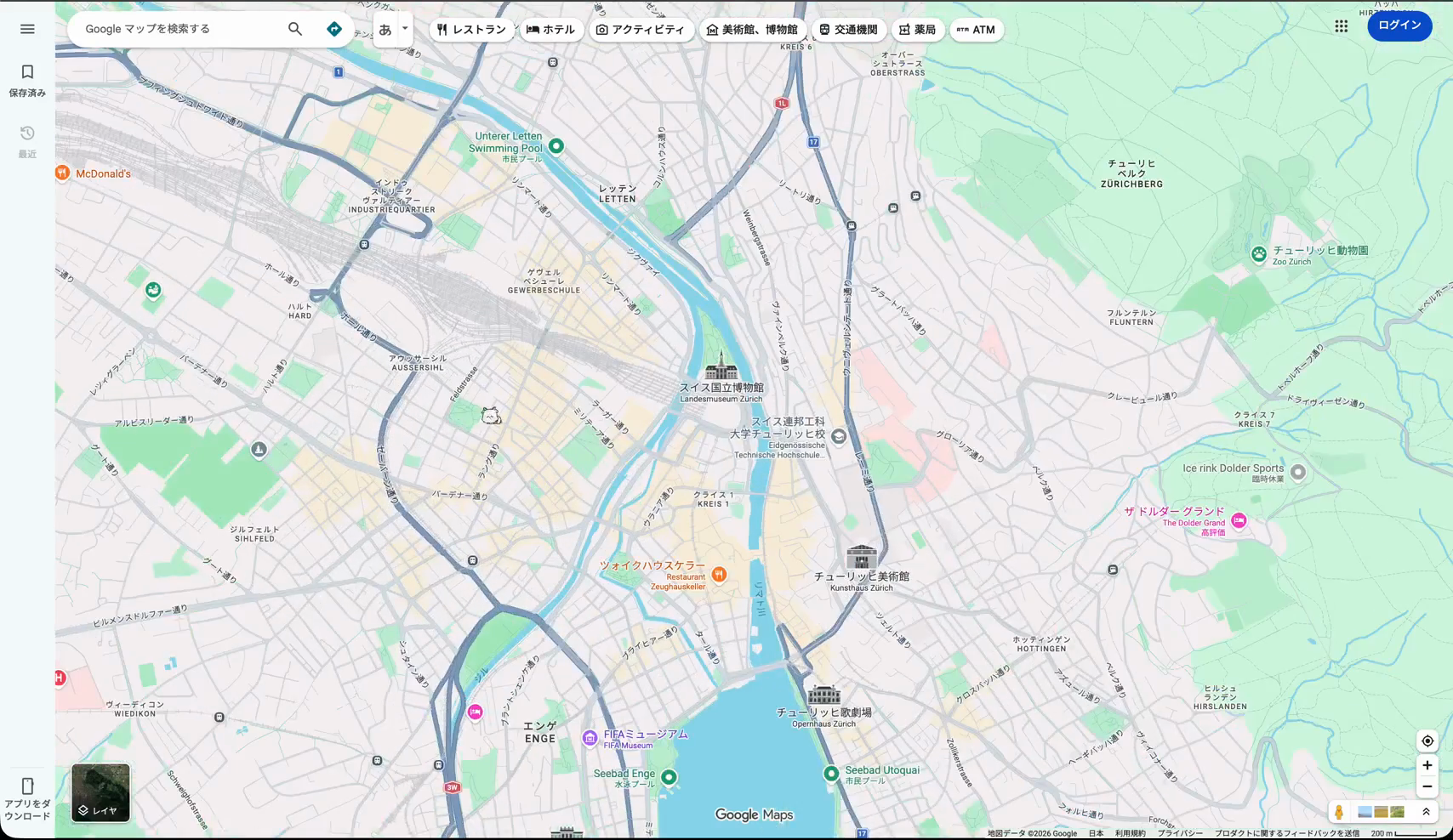Open directions via blue arrow icon

coord(334,29)
